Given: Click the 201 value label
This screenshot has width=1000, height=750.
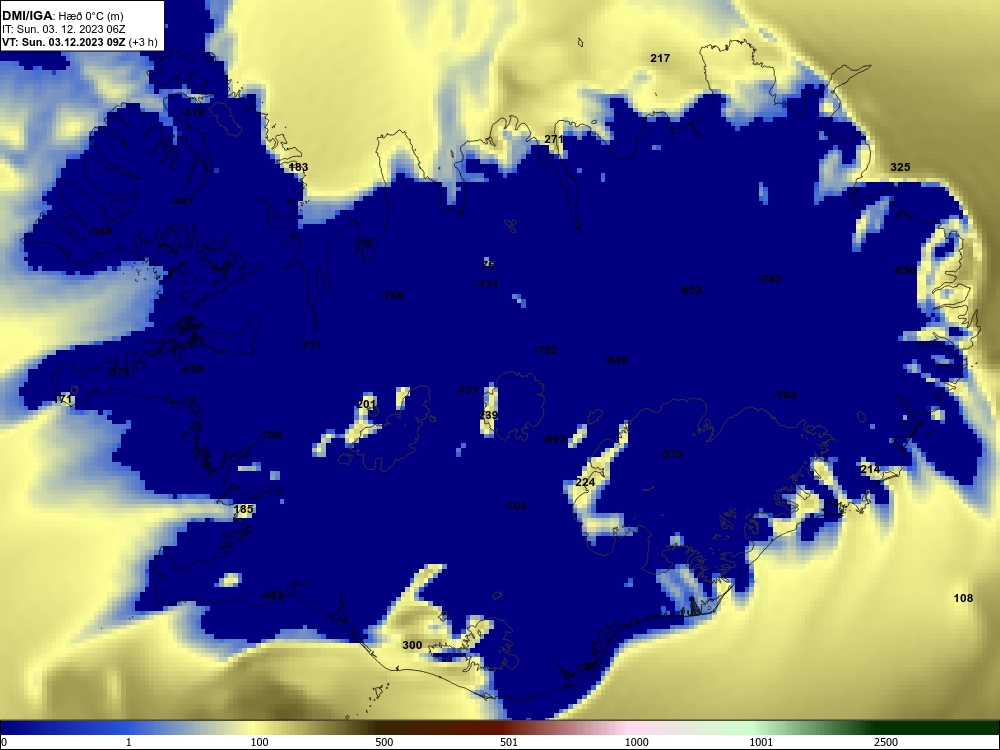Looking at the screenshot, I should 367,404.
